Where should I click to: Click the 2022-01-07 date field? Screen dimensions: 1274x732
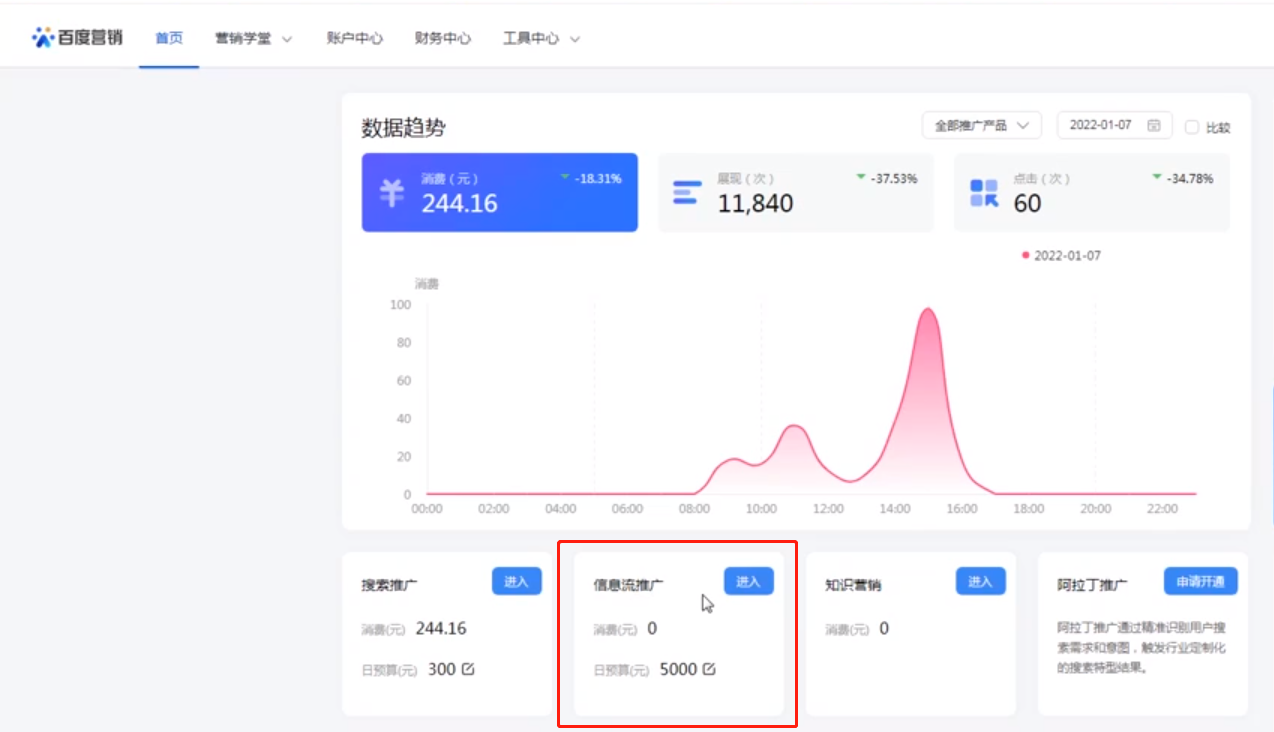[x=1114, y=125]
